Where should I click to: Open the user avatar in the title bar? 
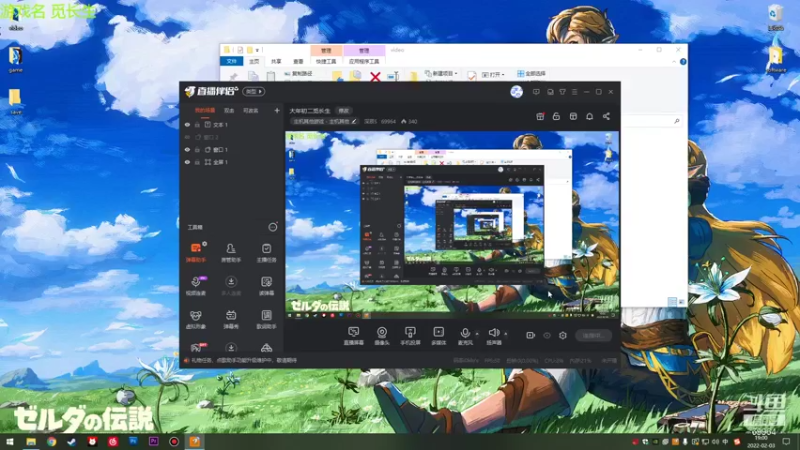pyautogui.click(x=516, y=92)
